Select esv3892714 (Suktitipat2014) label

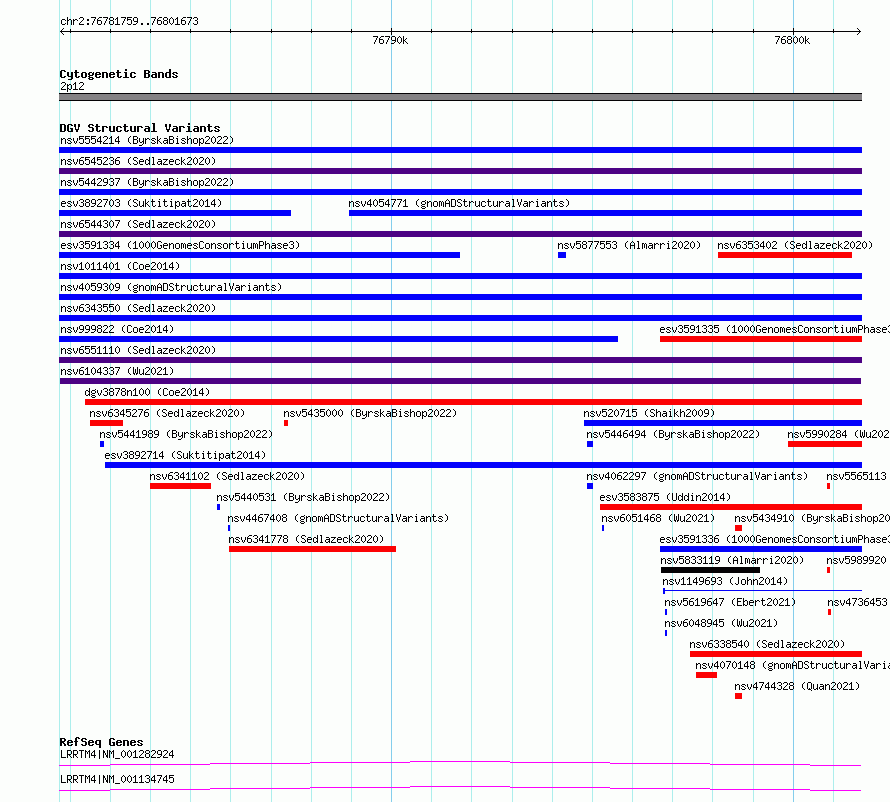(x=185, y=455)
